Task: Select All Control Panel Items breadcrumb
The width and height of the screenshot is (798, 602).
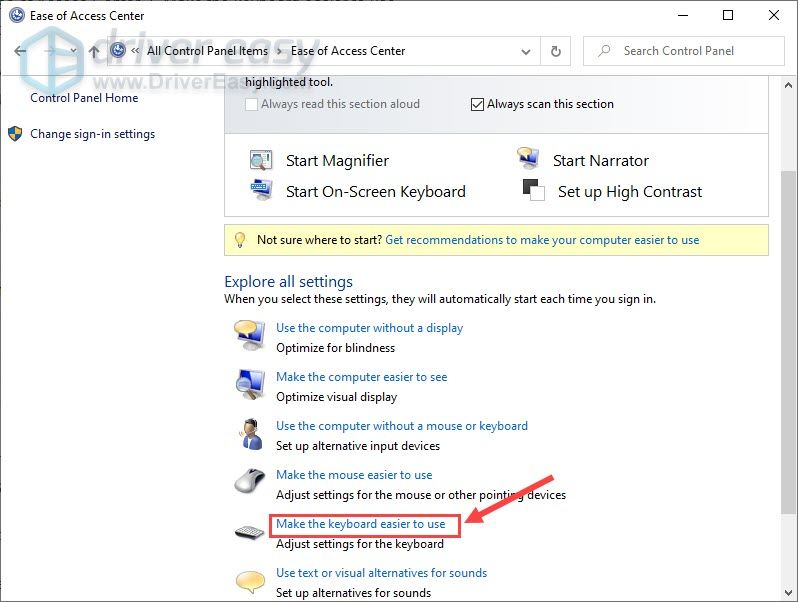Action: pos(206,51)
